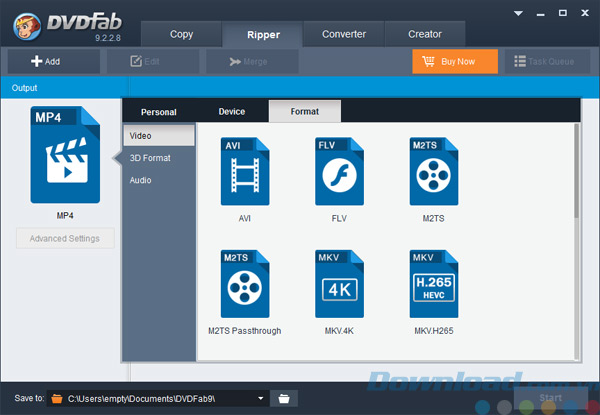Click the Save to path field
The image size is (600, 415).
coord(158,399)
